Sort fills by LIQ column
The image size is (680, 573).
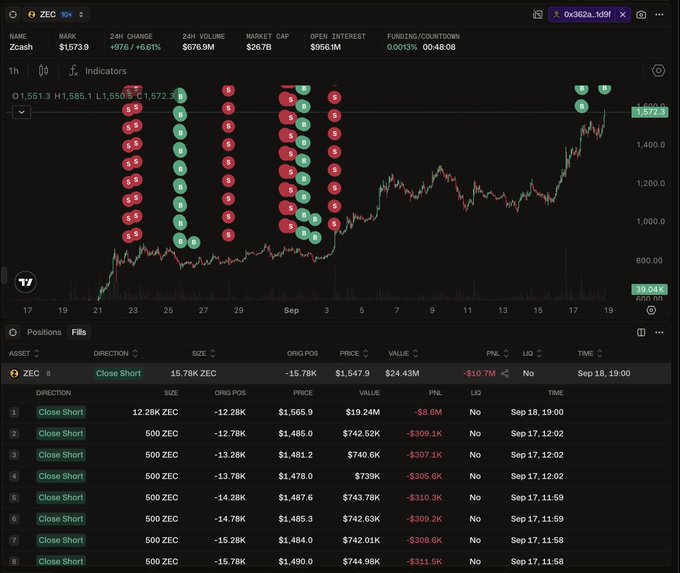532,354
